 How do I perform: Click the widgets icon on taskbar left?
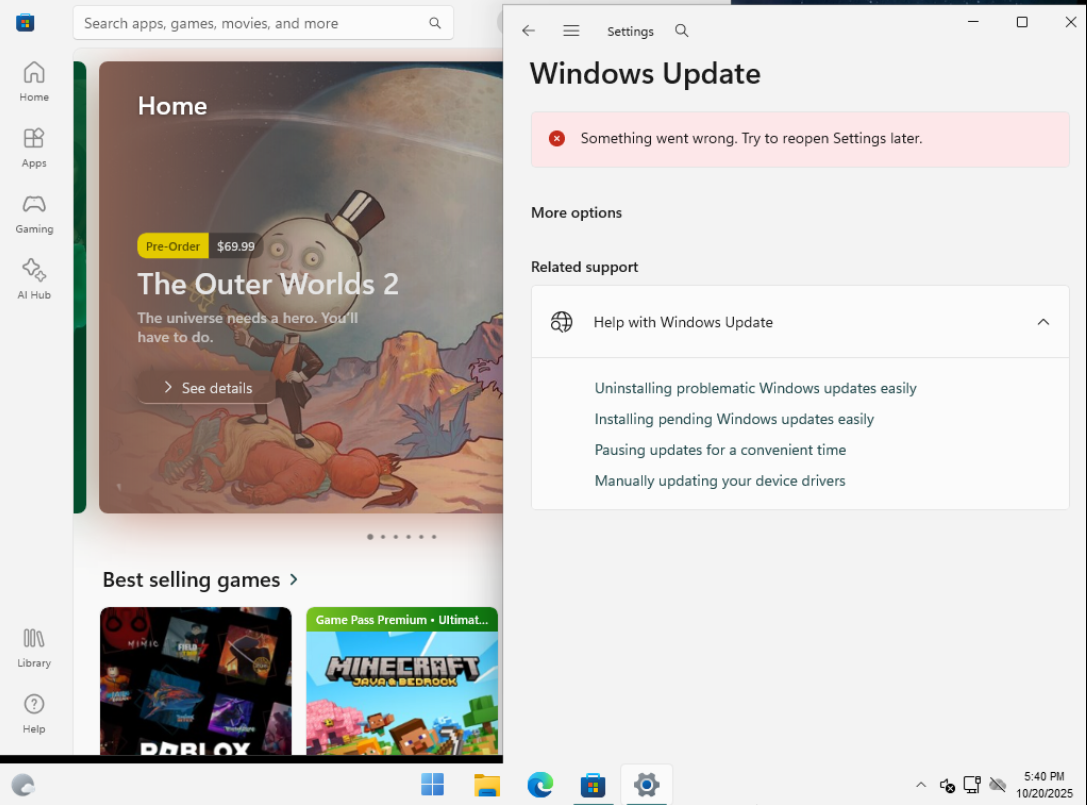point(23,785)
